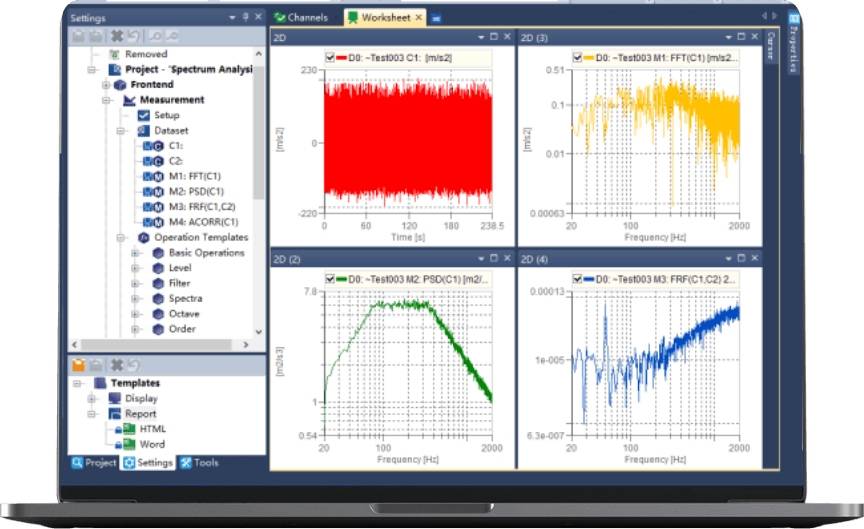Select the Report tree item

(x=141, y=414)
